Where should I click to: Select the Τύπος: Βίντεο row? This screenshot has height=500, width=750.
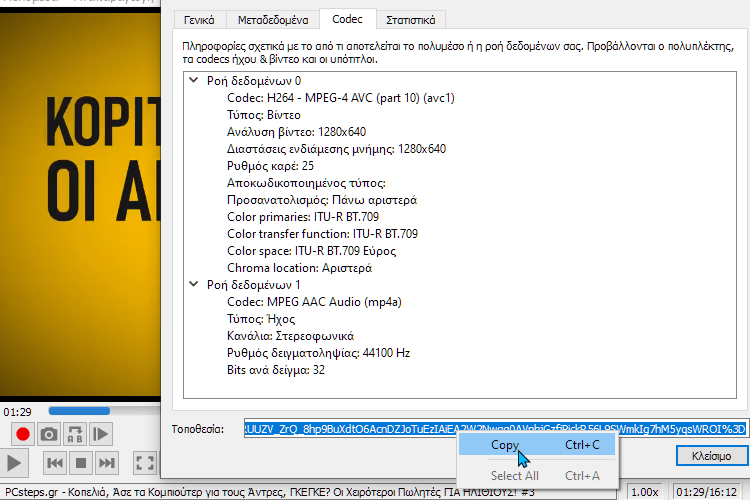264,115
